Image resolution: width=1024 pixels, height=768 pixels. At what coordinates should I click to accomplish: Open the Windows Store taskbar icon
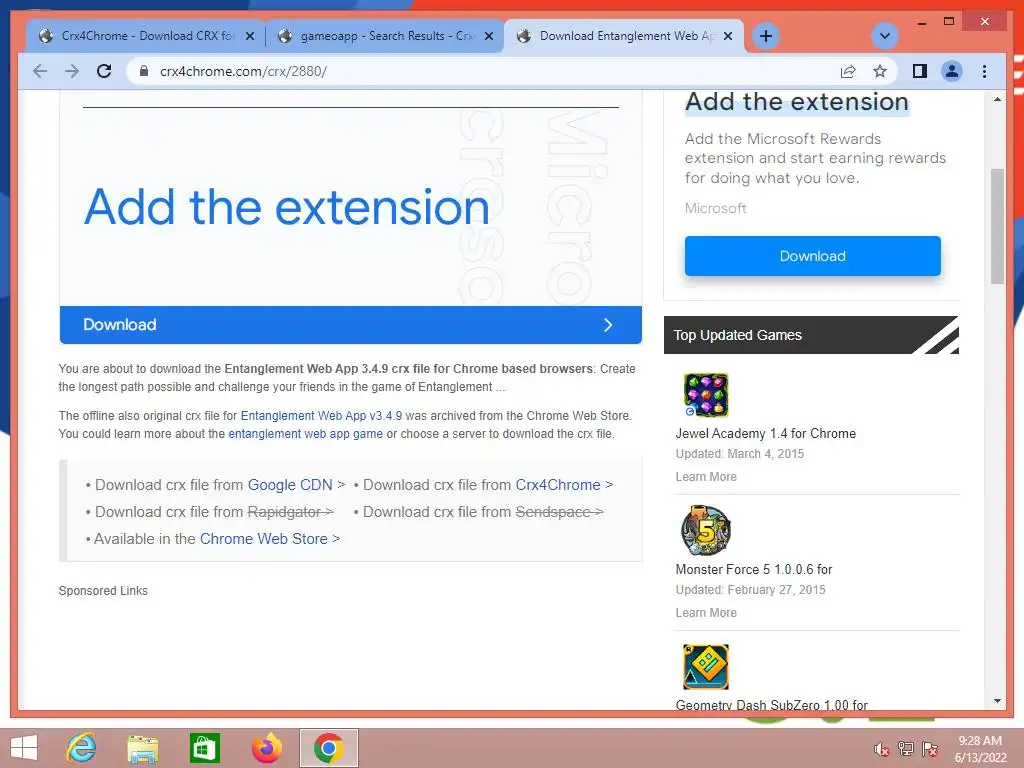click(x=204, y=748)
